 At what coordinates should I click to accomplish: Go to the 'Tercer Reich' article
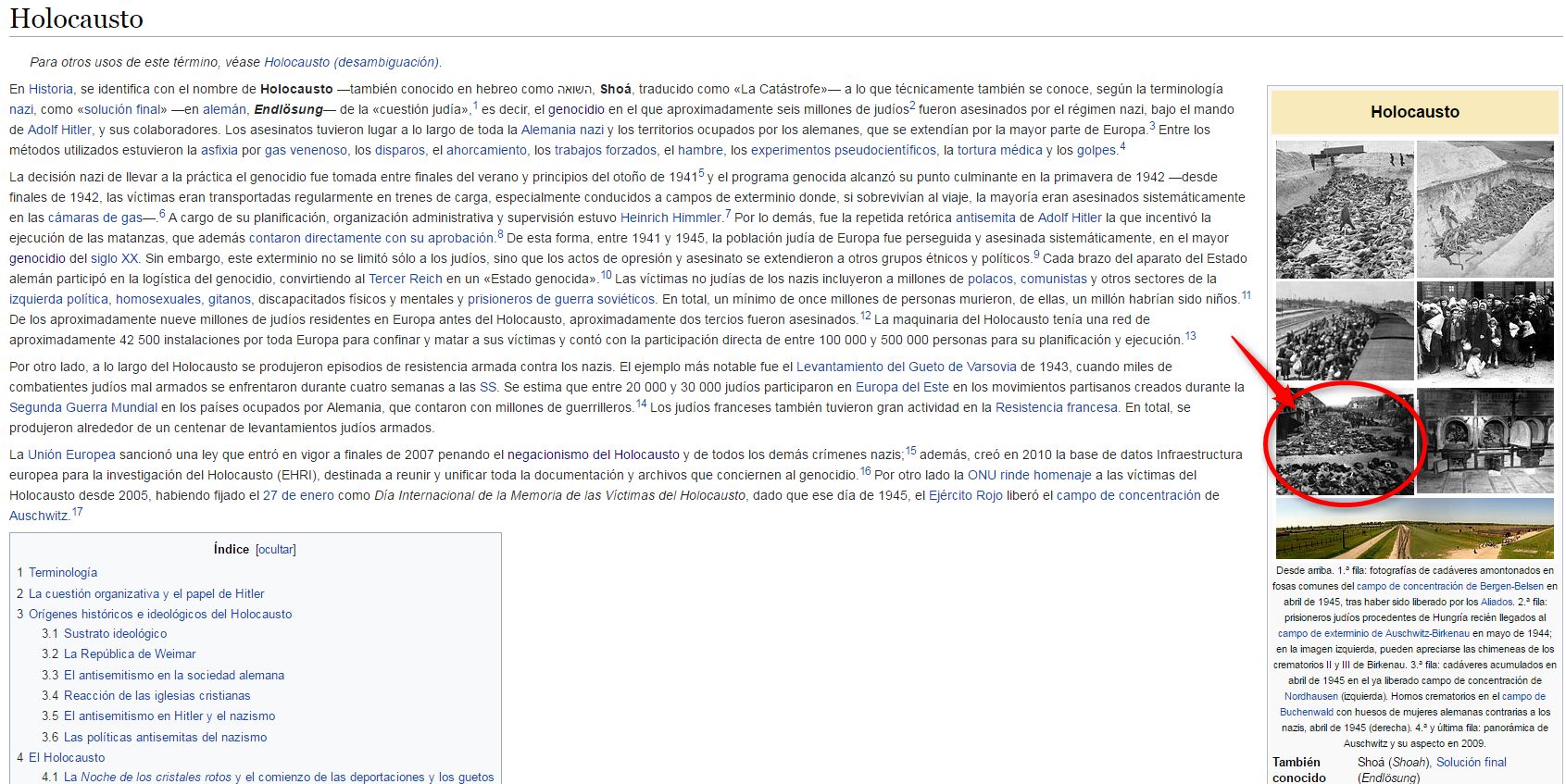[405, 279]
